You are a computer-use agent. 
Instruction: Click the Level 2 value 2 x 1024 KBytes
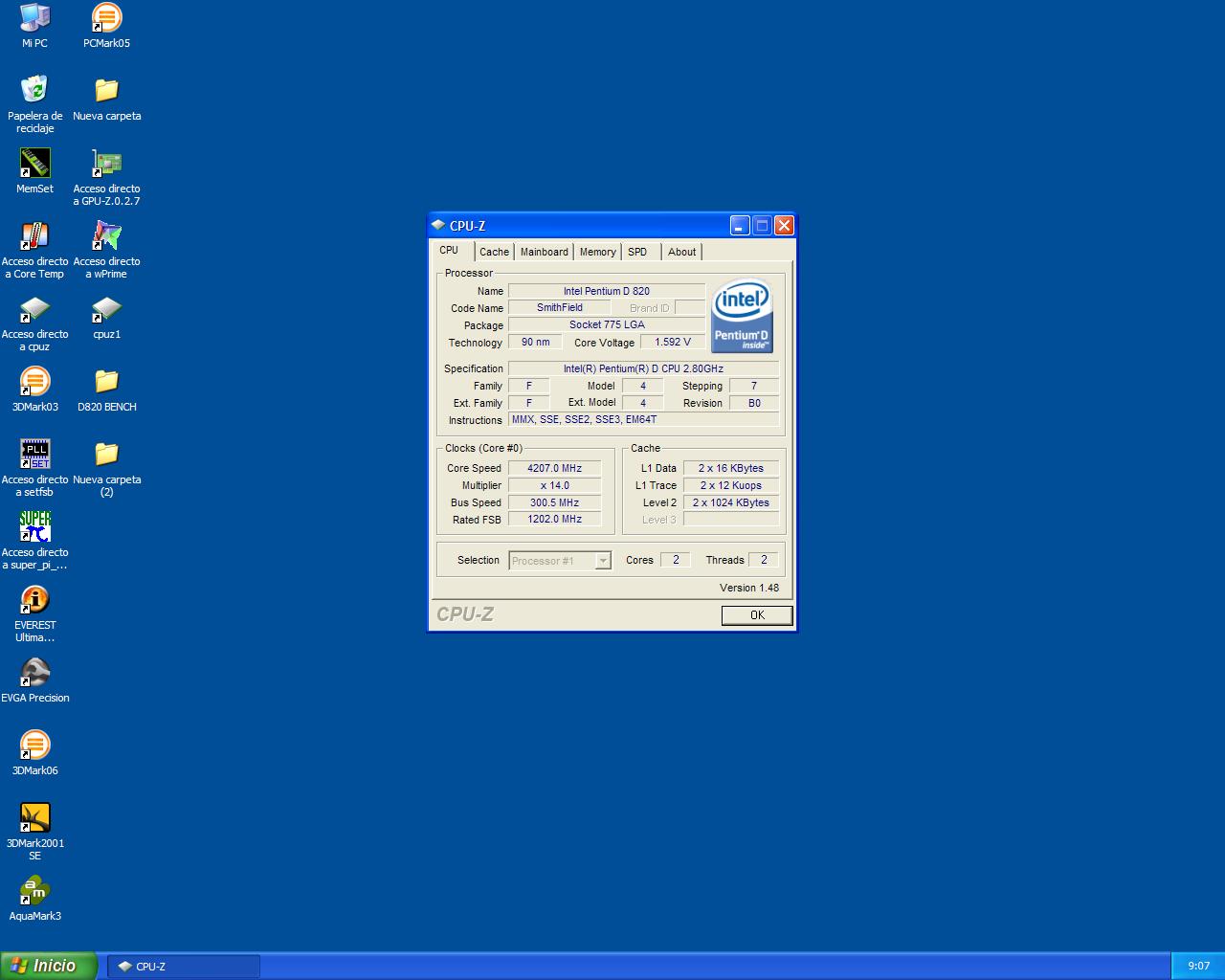(x=730, y=502)
